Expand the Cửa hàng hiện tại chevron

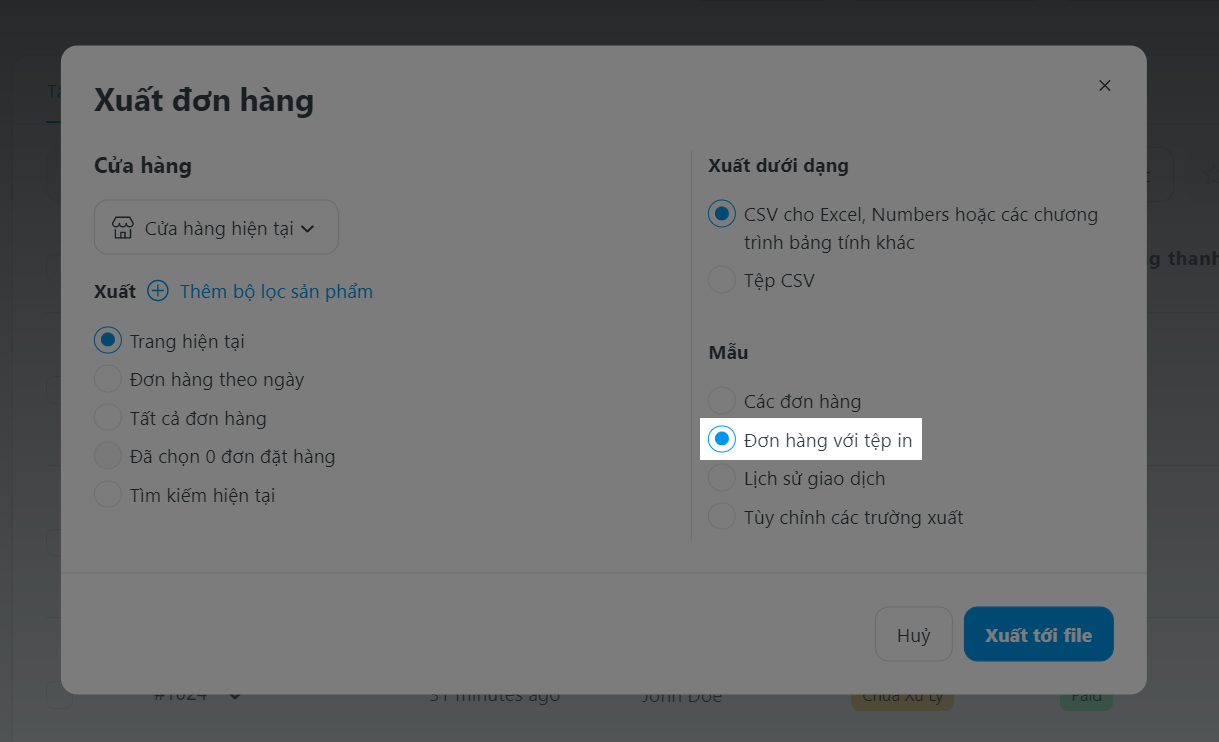pyautogui.click(x=308, y=229)
